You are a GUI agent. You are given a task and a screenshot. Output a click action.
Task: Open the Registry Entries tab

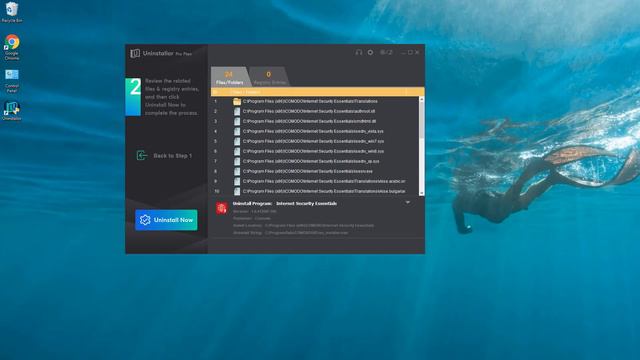269,77
